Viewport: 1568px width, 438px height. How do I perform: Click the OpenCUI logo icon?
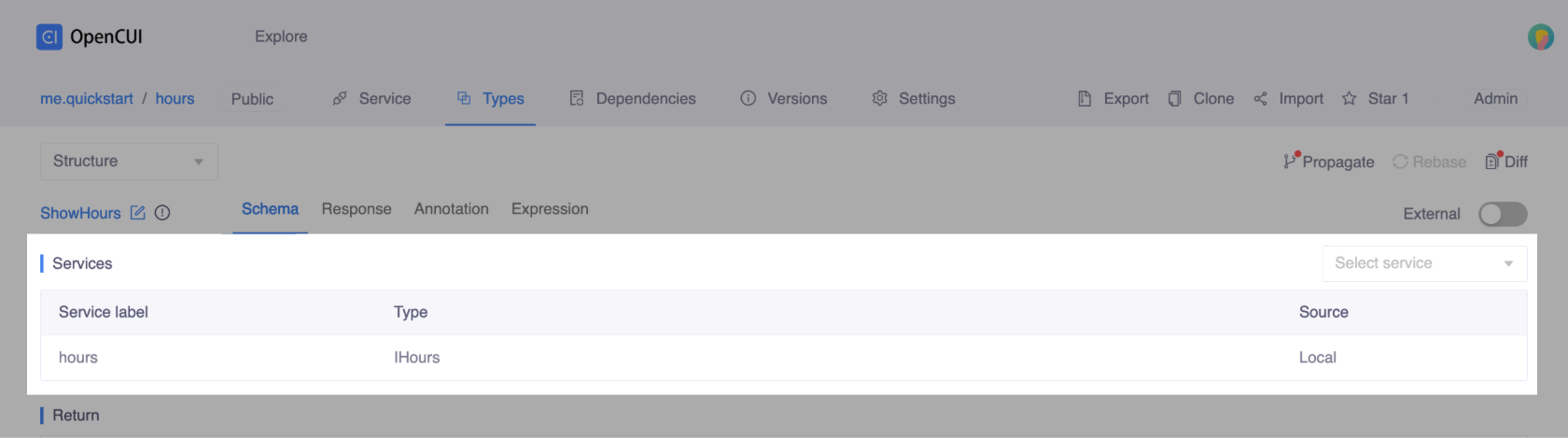[x=49, y=36]
